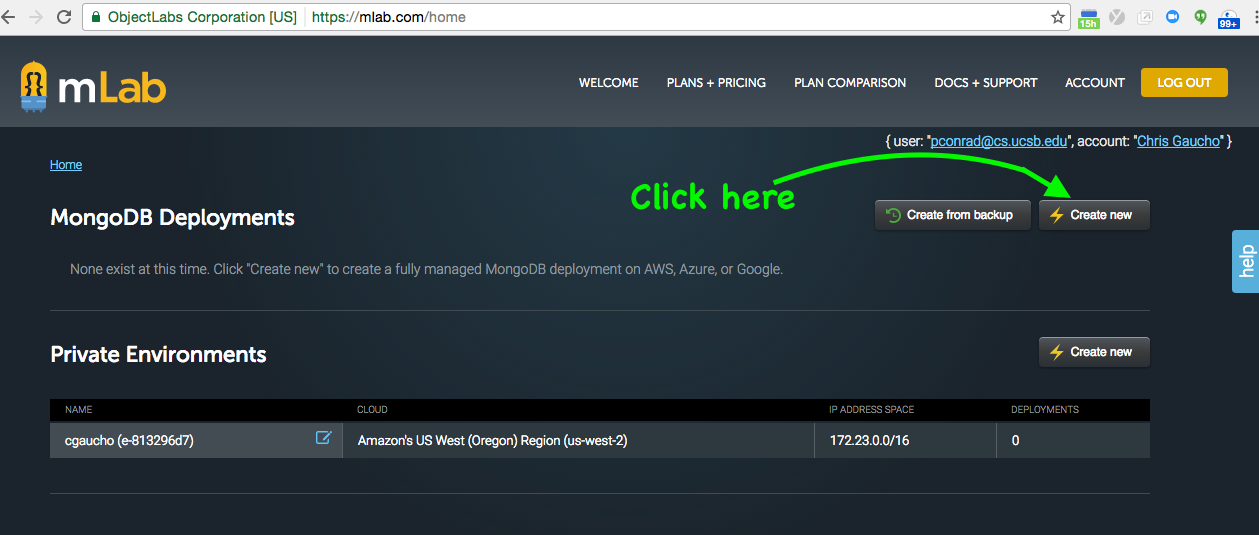Click the Y circle extension icon
Image resolution: width=1259 pixels, height=535 pixels.
coord(1118,17)
